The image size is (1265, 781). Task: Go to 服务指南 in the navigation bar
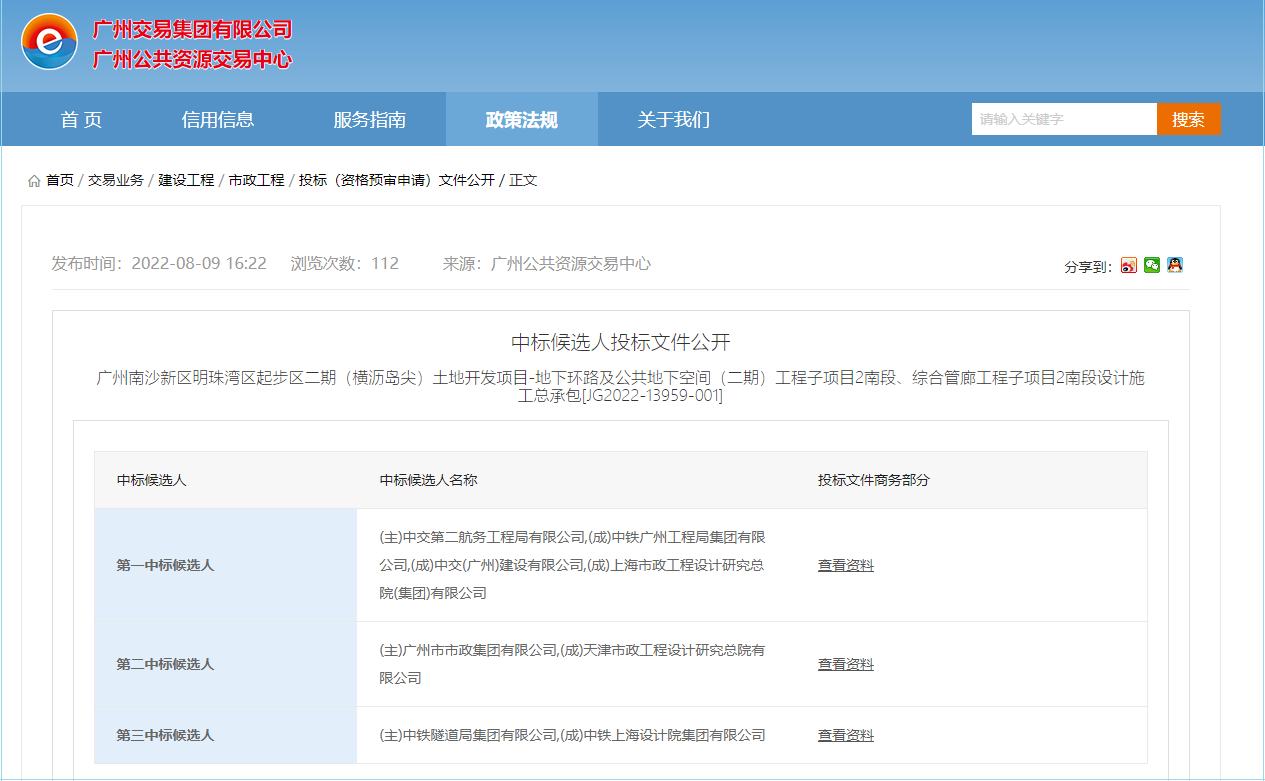coord(369,120)
